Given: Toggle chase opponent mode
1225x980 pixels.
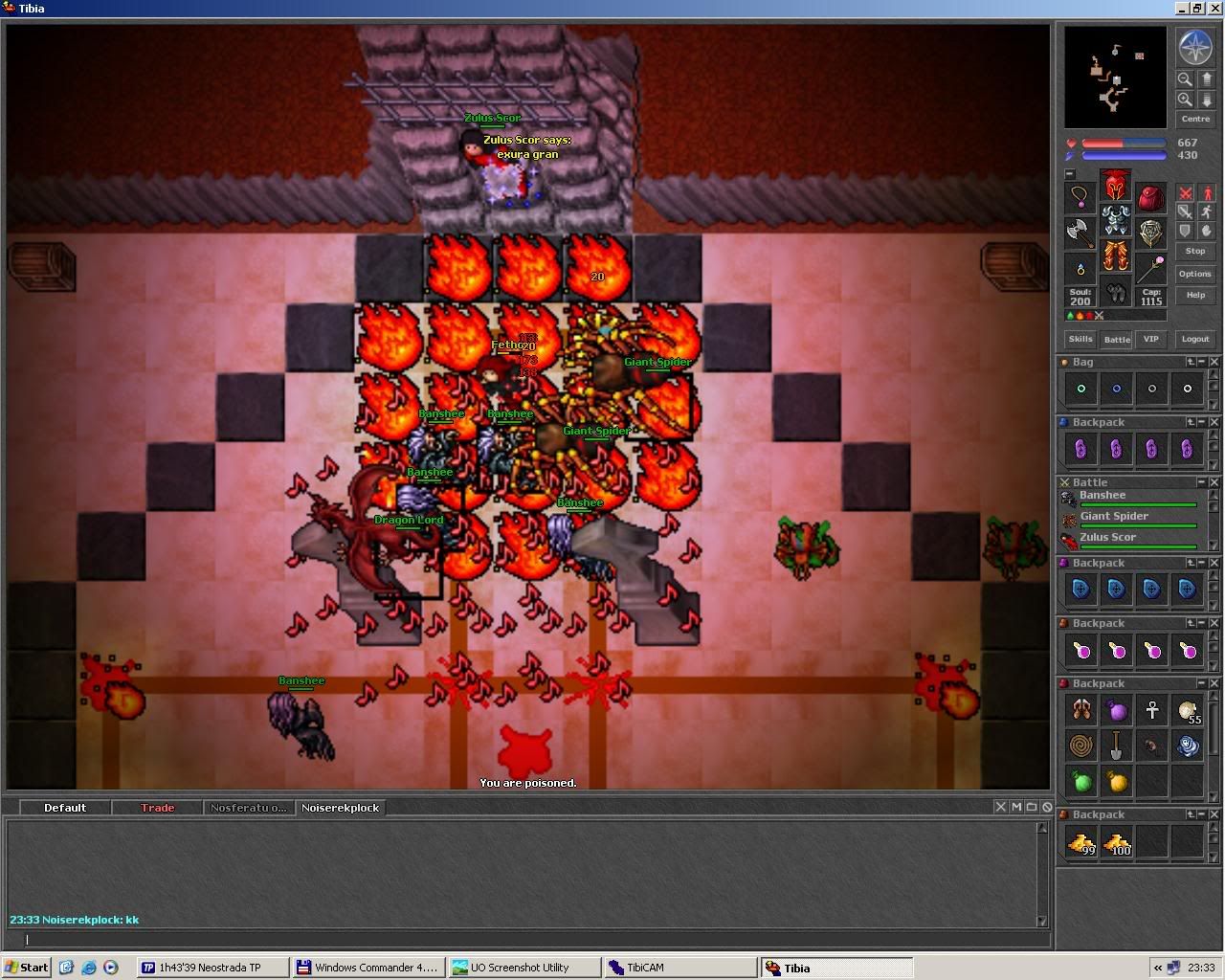Looking at the screenshot, I should [x=1206, y=212].
